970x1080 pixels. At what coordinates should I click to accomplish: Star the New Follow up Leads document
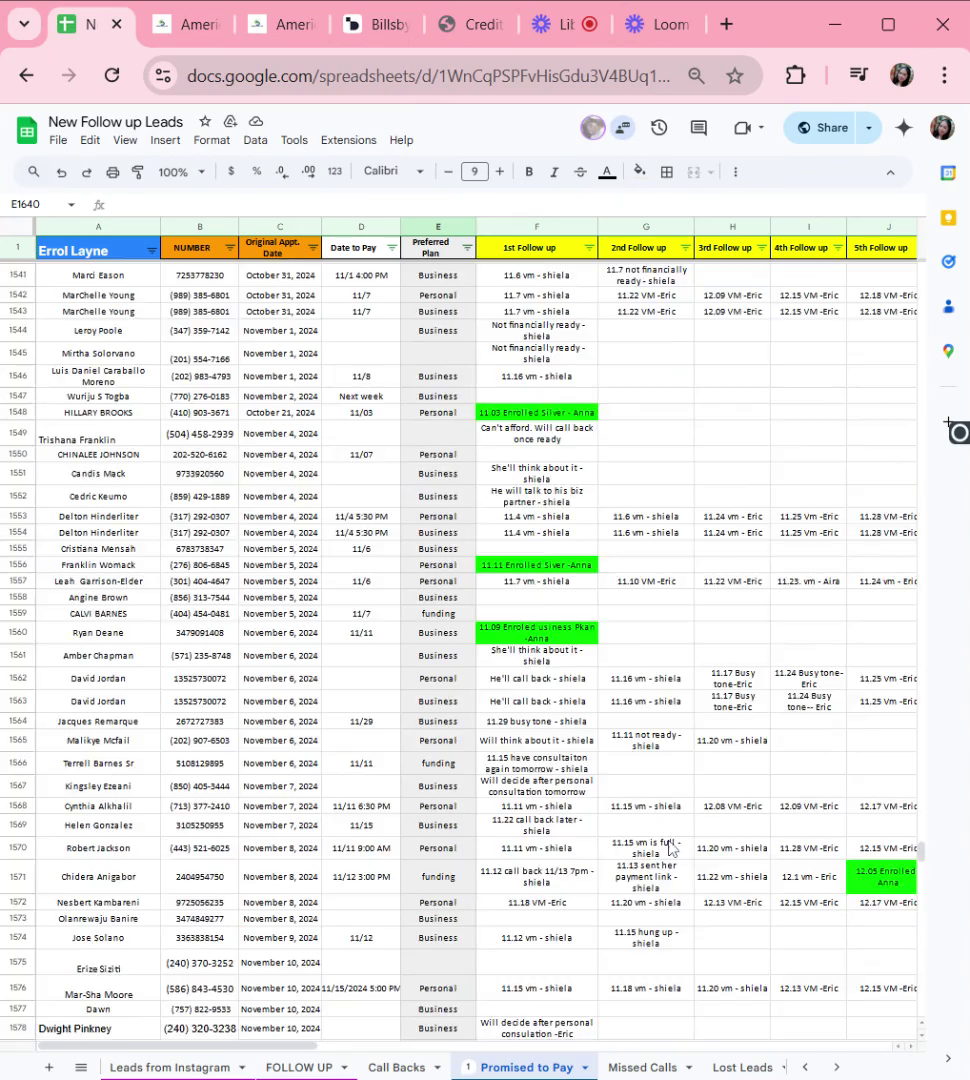[205, 121]
